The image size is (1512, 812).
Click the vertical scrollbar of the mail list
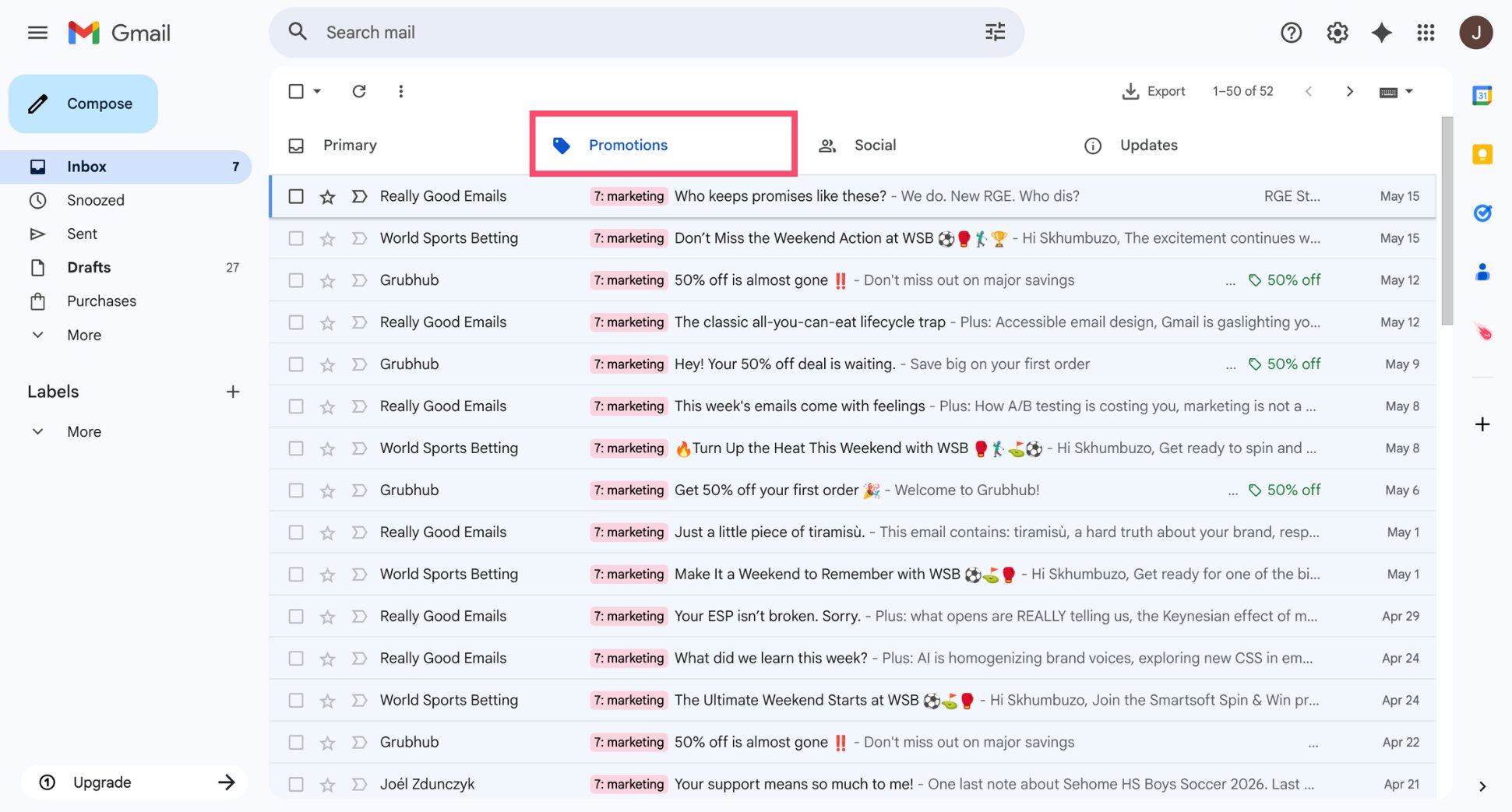[x=1447, y=221]
